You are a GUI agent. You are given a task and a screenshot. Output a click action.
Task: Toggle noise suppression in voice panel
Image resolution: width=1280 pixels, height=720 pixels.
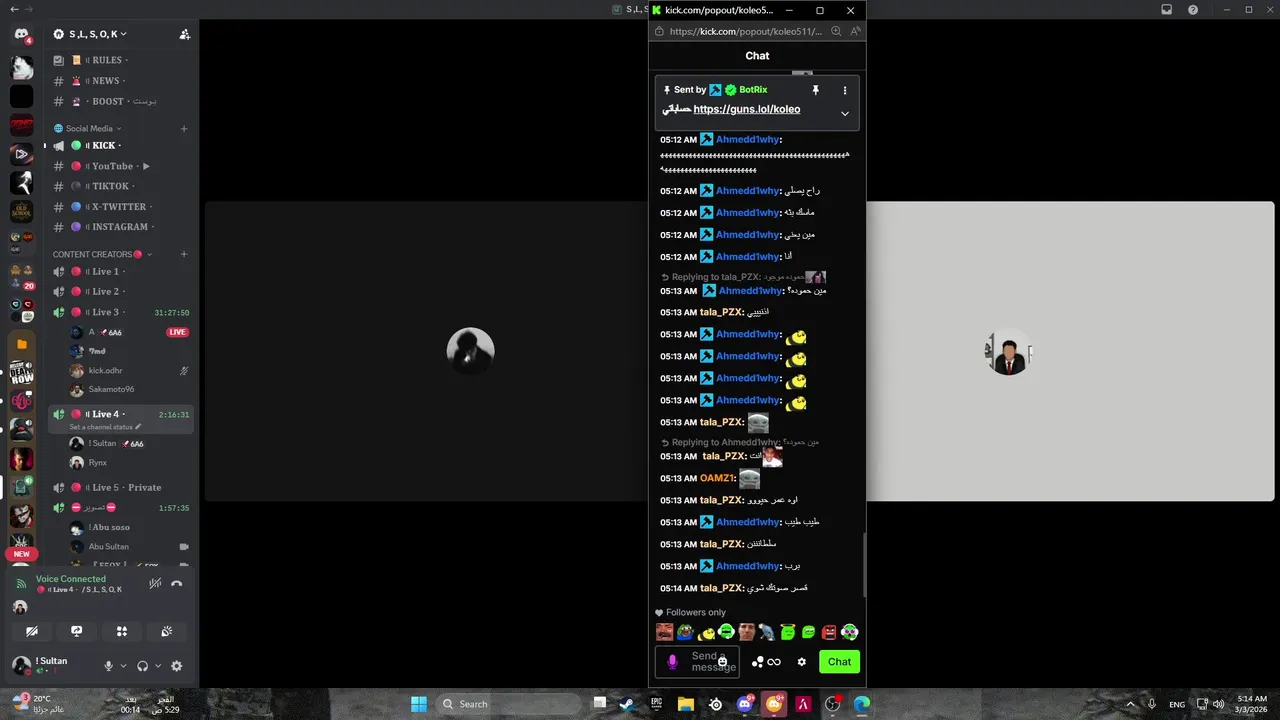(155, 583)
